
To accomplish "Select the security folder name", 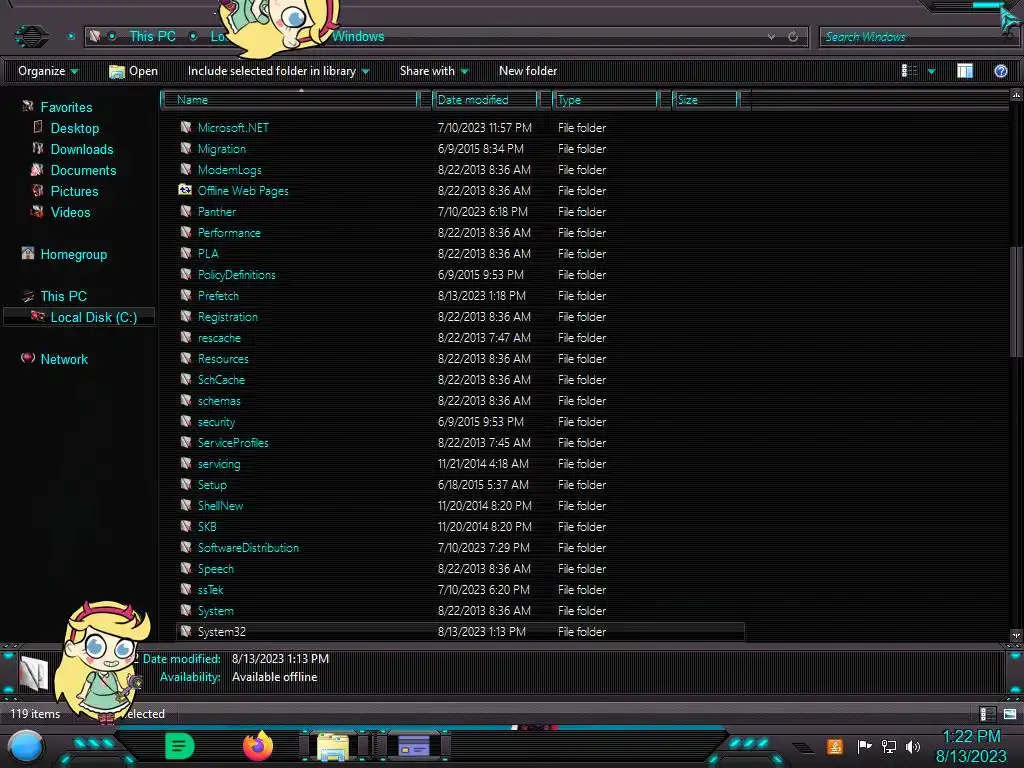I will pyautogui.click(x=216, y=422).
